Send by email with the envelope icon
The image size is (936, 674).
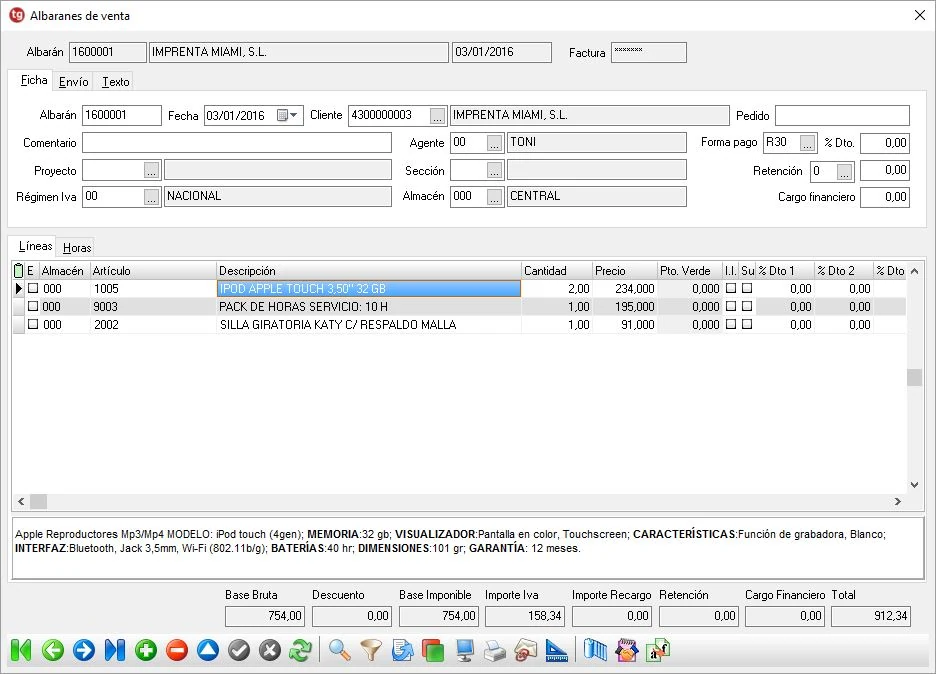[526, 650]
